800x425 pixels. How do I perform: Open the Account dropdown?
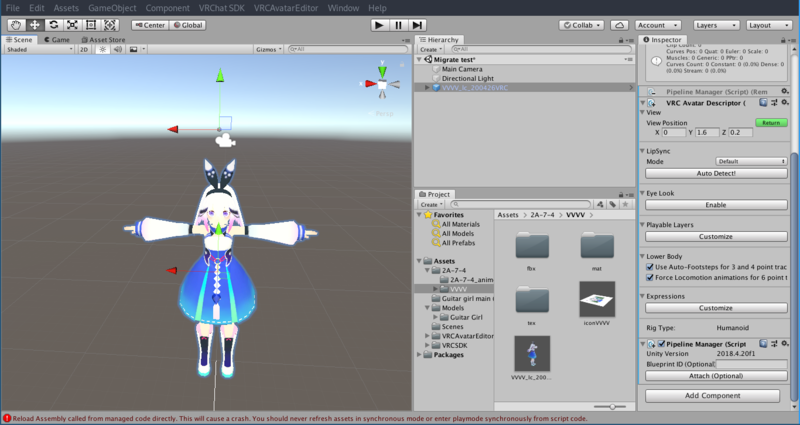tap(658, 25)
